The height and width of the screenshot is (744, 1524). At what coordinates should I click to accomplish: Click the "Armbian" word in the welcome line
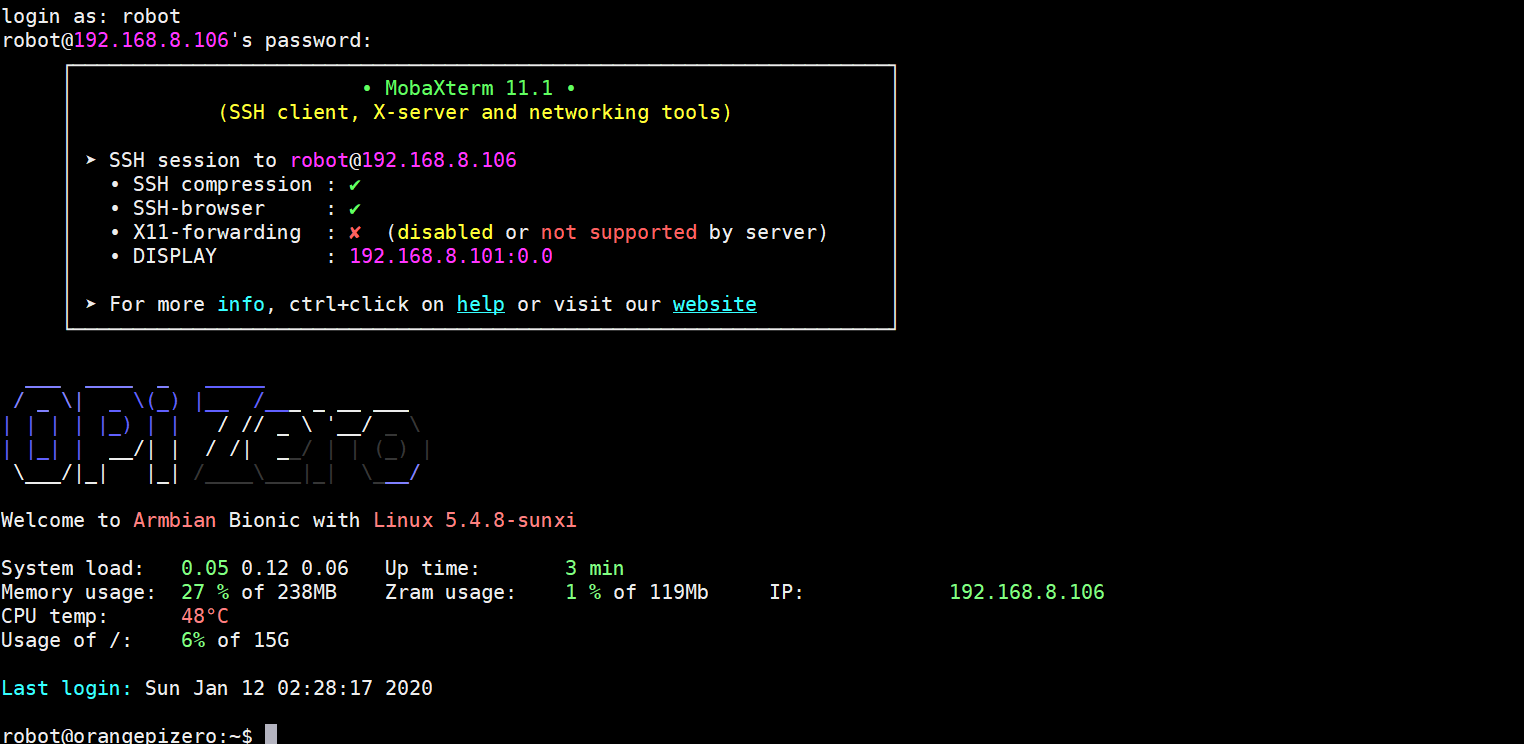tap(168, 520)
